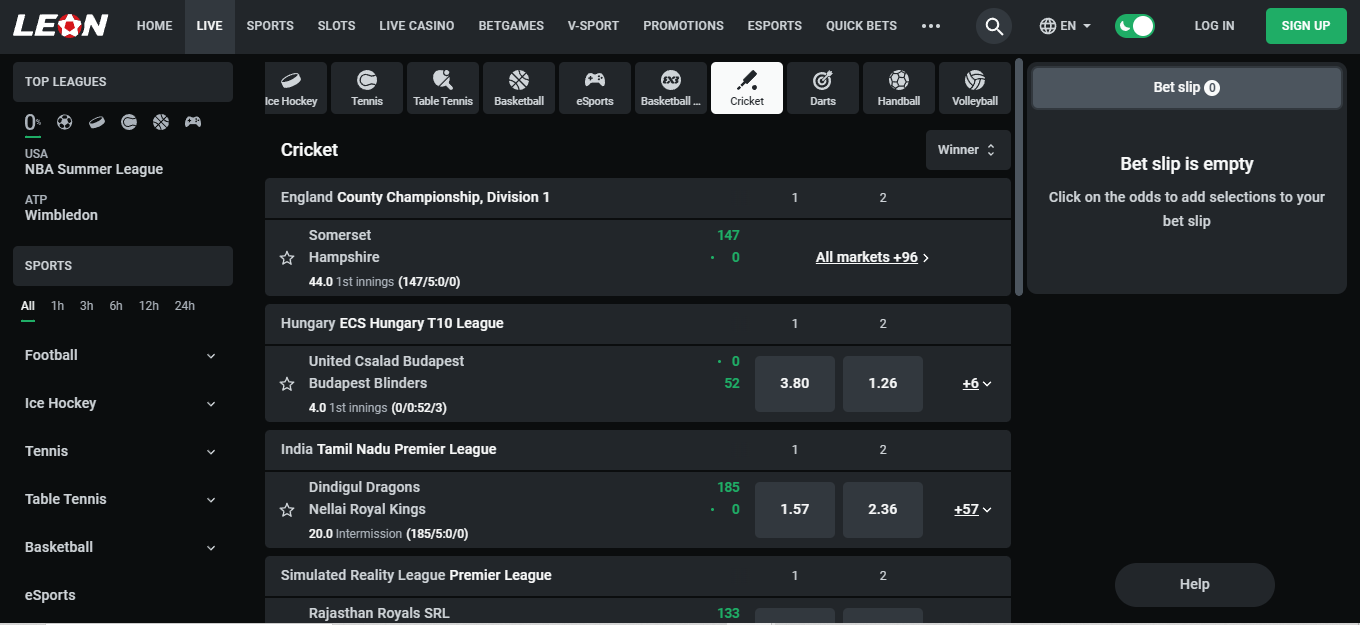
Task: Switch to the Darts sport tile
Action: click(x=823, y=88)
